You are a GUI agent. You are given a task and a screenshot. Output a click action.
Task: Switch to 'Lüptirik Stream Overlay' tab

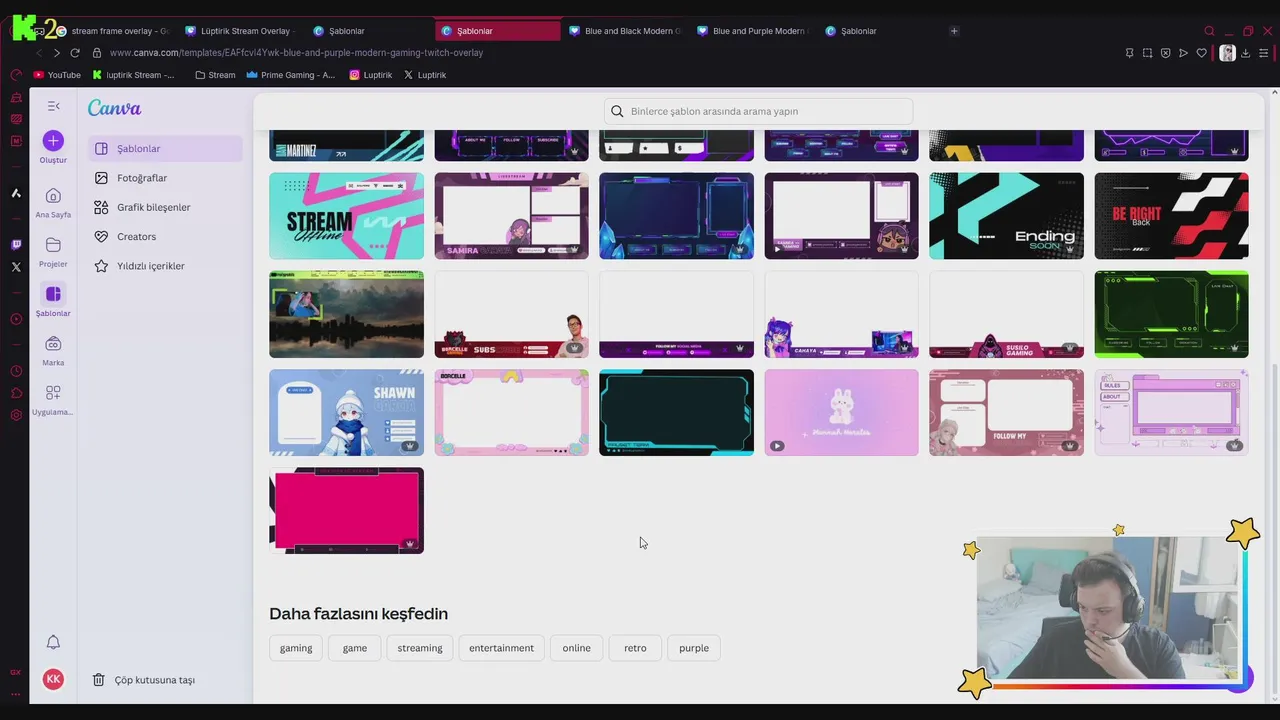(x=241, y=31)
